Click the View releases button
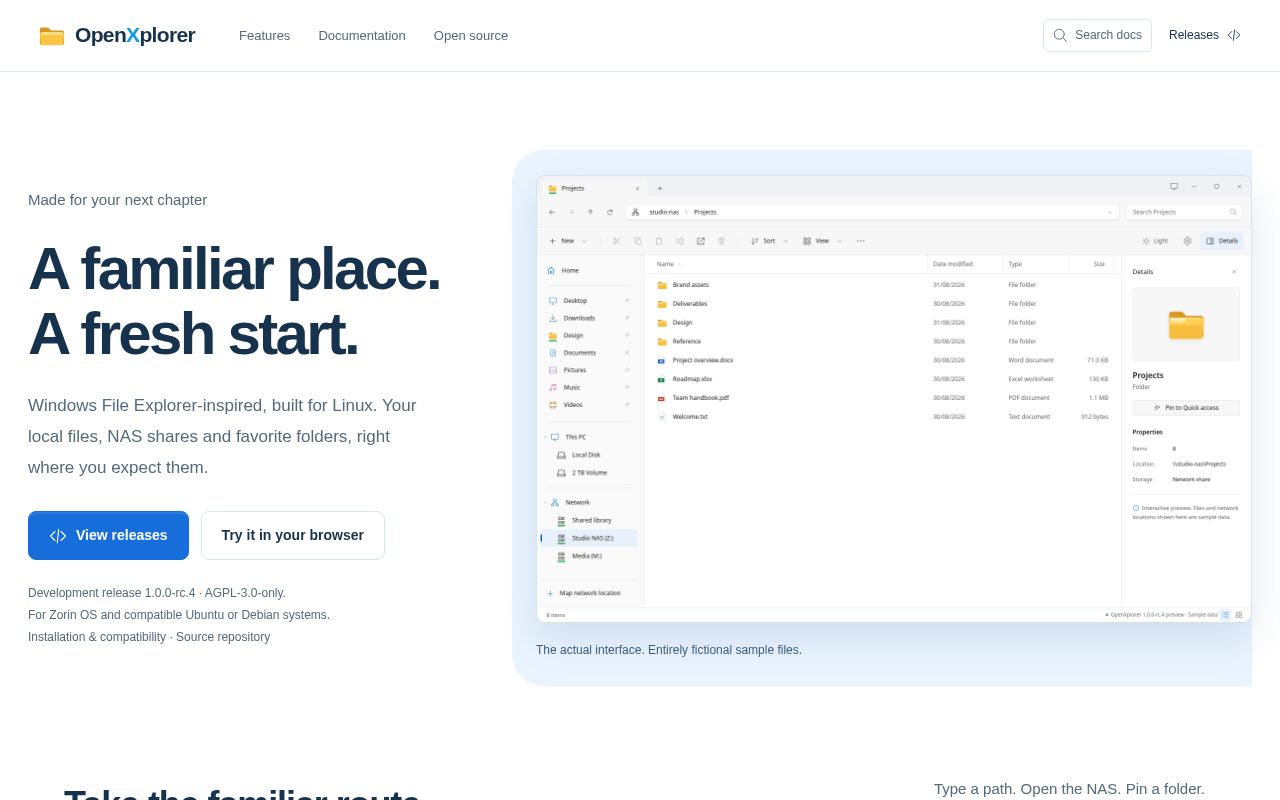Viewport: 1280px width, 800px height. [108, 535]
